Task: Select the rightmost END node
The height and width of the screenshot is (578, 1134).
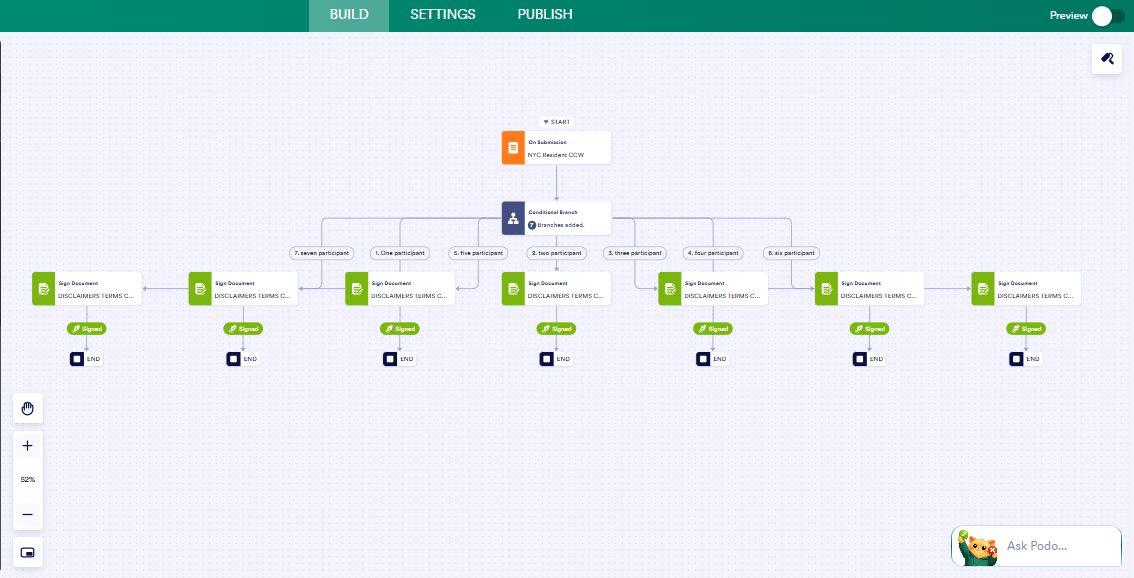Action: 1026,359
